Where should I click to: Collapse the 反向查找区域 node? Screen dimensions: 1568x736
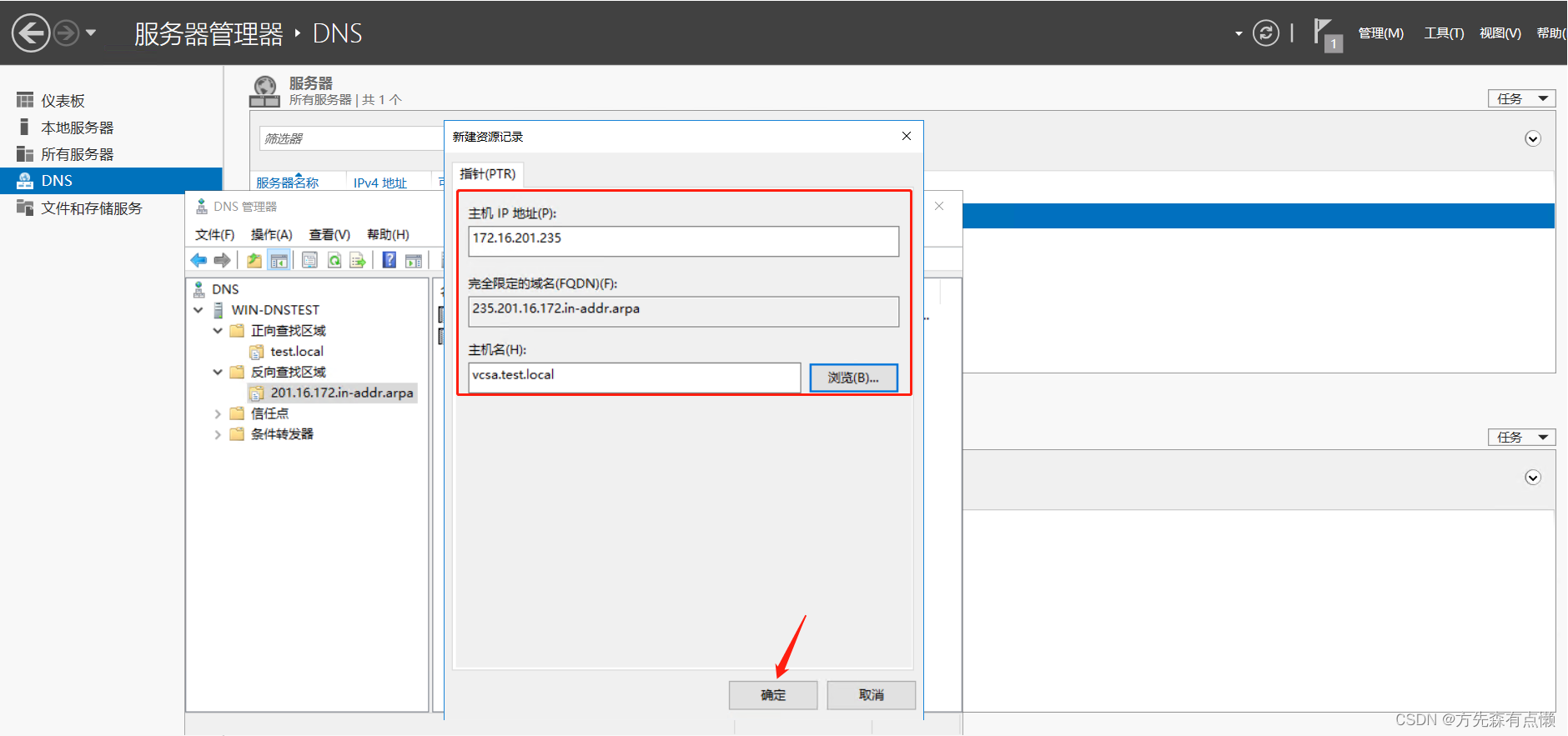pyautogui.click(x=218, y=372)
